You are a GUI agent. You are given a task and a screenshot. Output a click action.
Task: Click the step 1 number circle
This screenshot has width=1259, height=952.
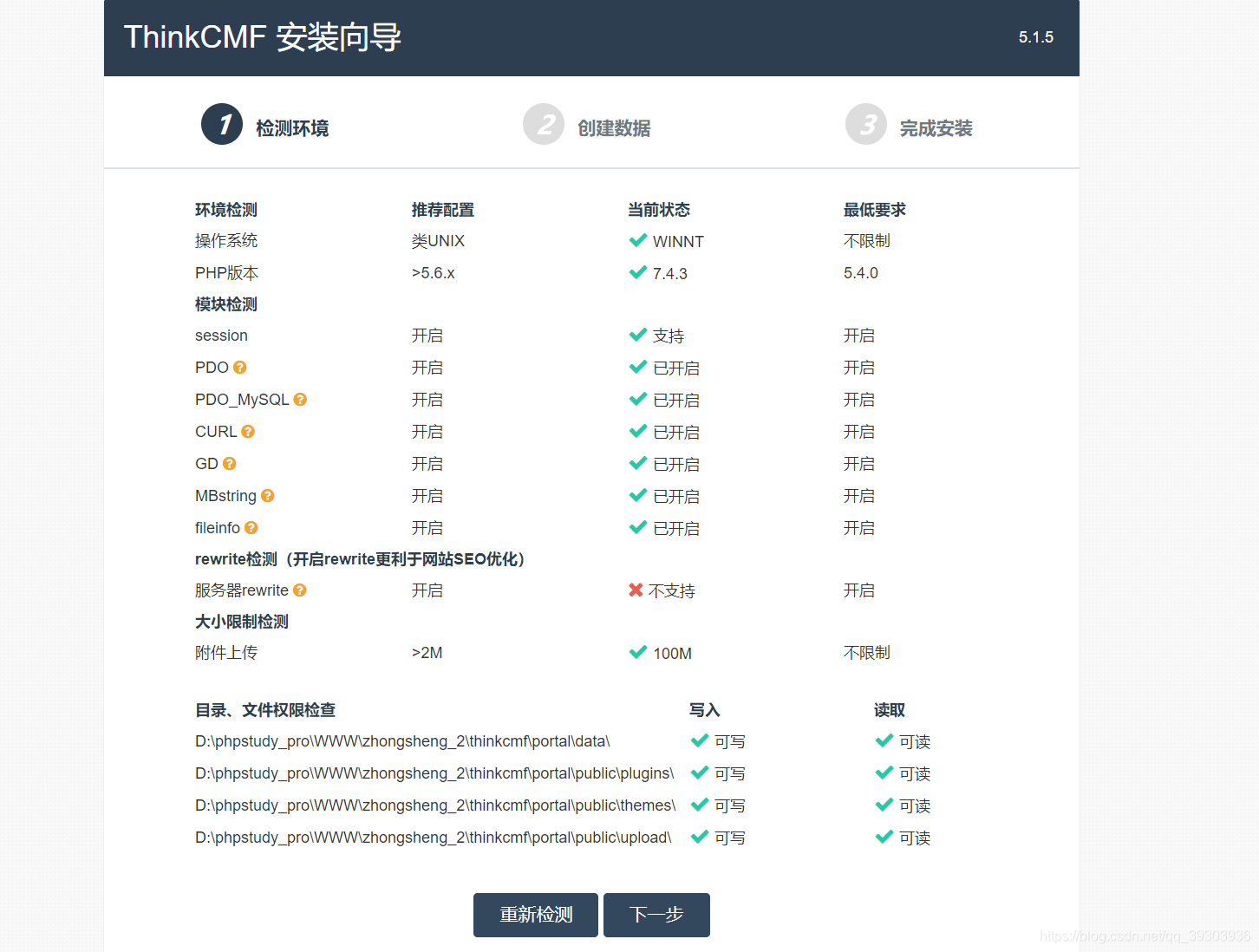click(222, 124)
